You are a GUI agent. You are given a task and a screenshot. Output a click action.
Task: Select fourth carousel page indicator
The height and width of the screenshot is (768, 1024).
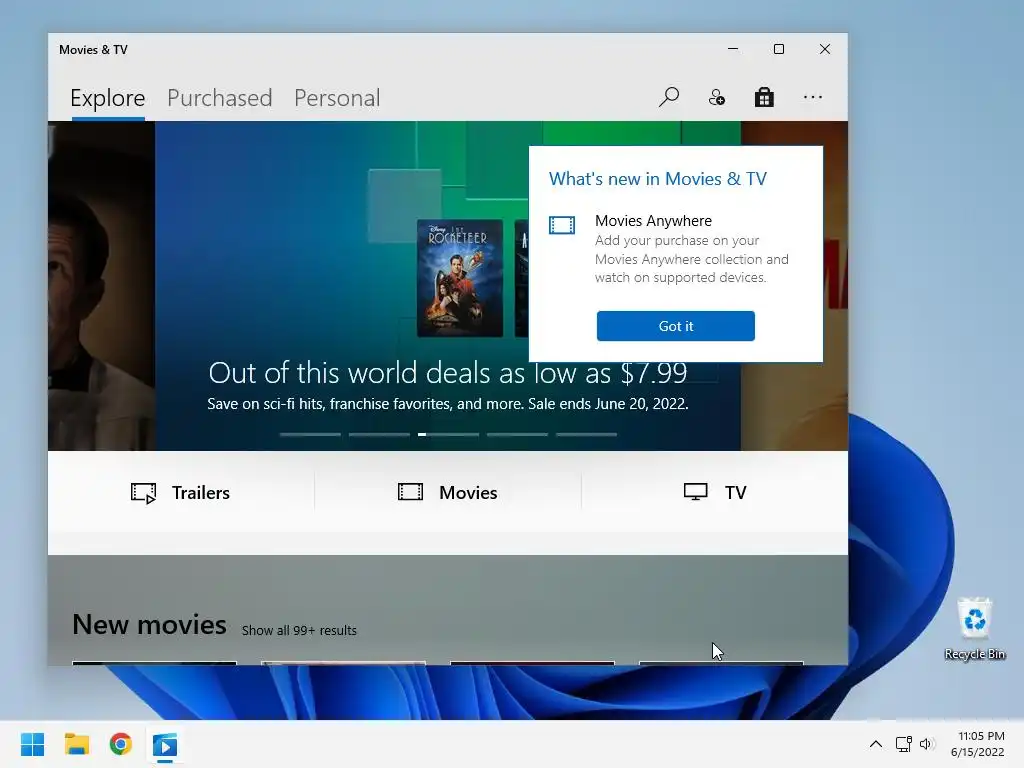click(x=517, y=434)
